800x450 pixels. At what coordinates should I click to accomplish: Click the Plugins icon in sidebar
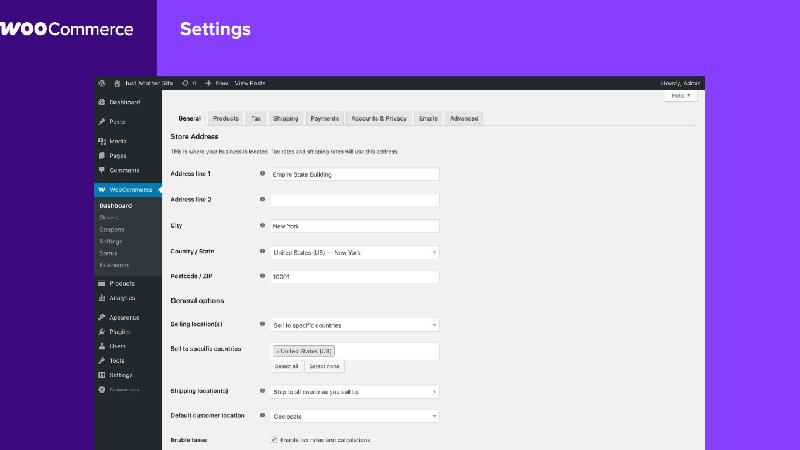tap(102, 332)
